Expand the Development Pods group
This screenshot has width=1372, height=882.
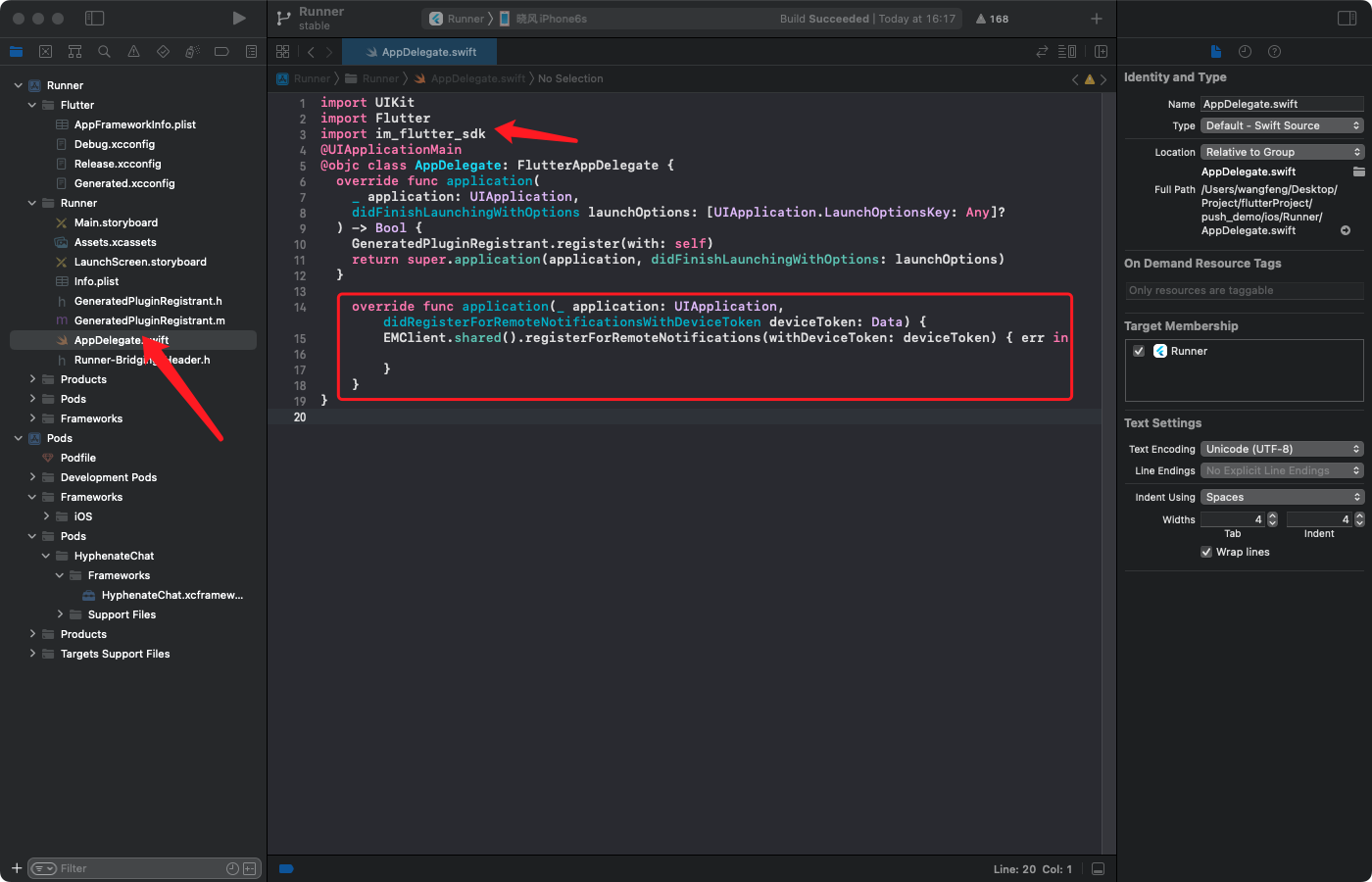pos(32,477)
